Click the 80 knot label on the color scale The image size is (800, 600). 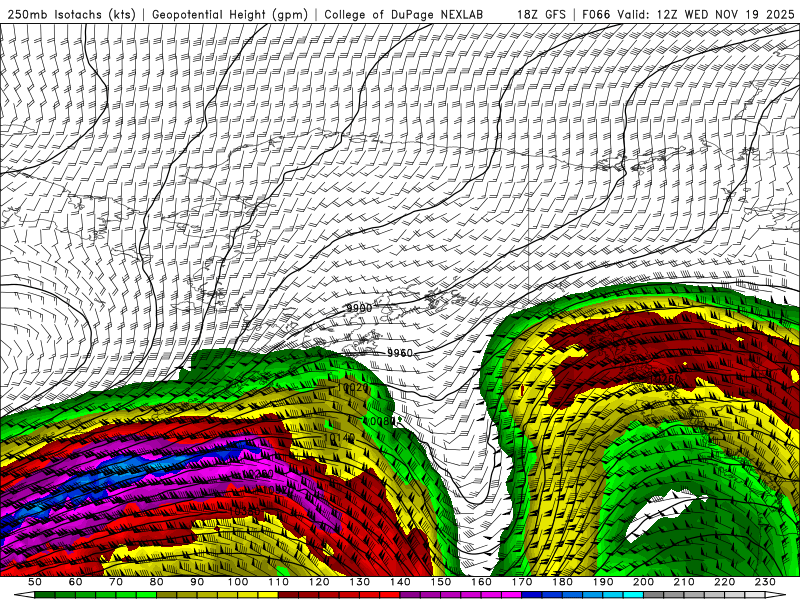156,582
